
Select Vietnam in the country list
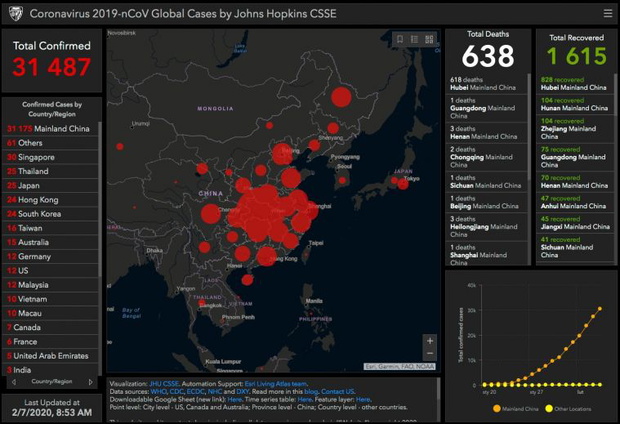click(50, 299)
